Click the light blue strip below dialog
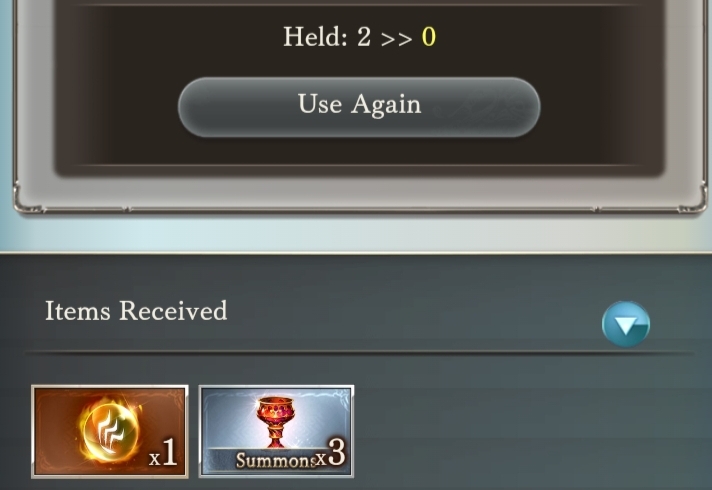The height and width of the screenshot is (490, 712). coord(356,233)
